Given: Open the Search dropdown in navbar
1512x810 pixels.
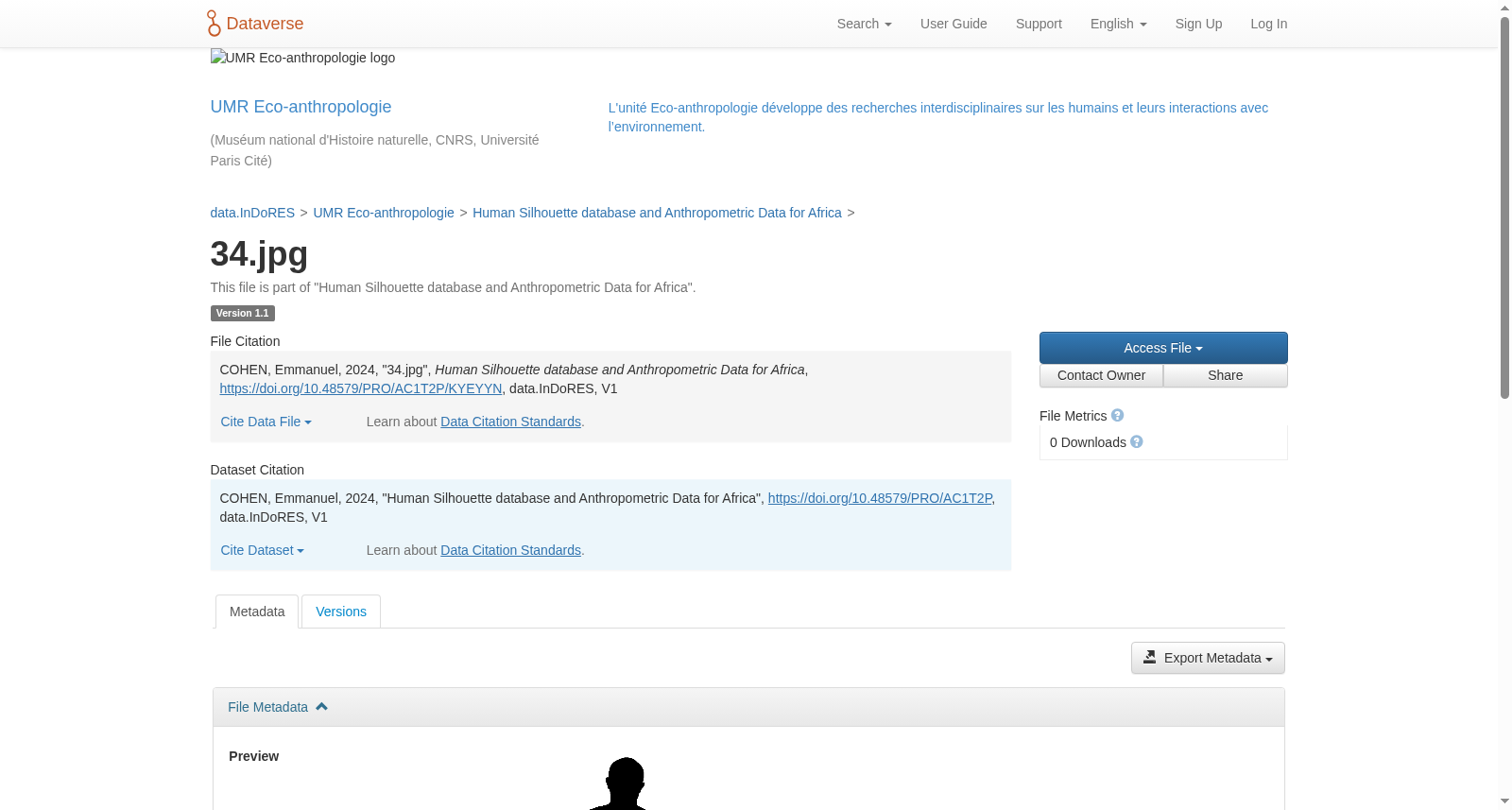Looking at the screenshot, I should tap(865, 24).
